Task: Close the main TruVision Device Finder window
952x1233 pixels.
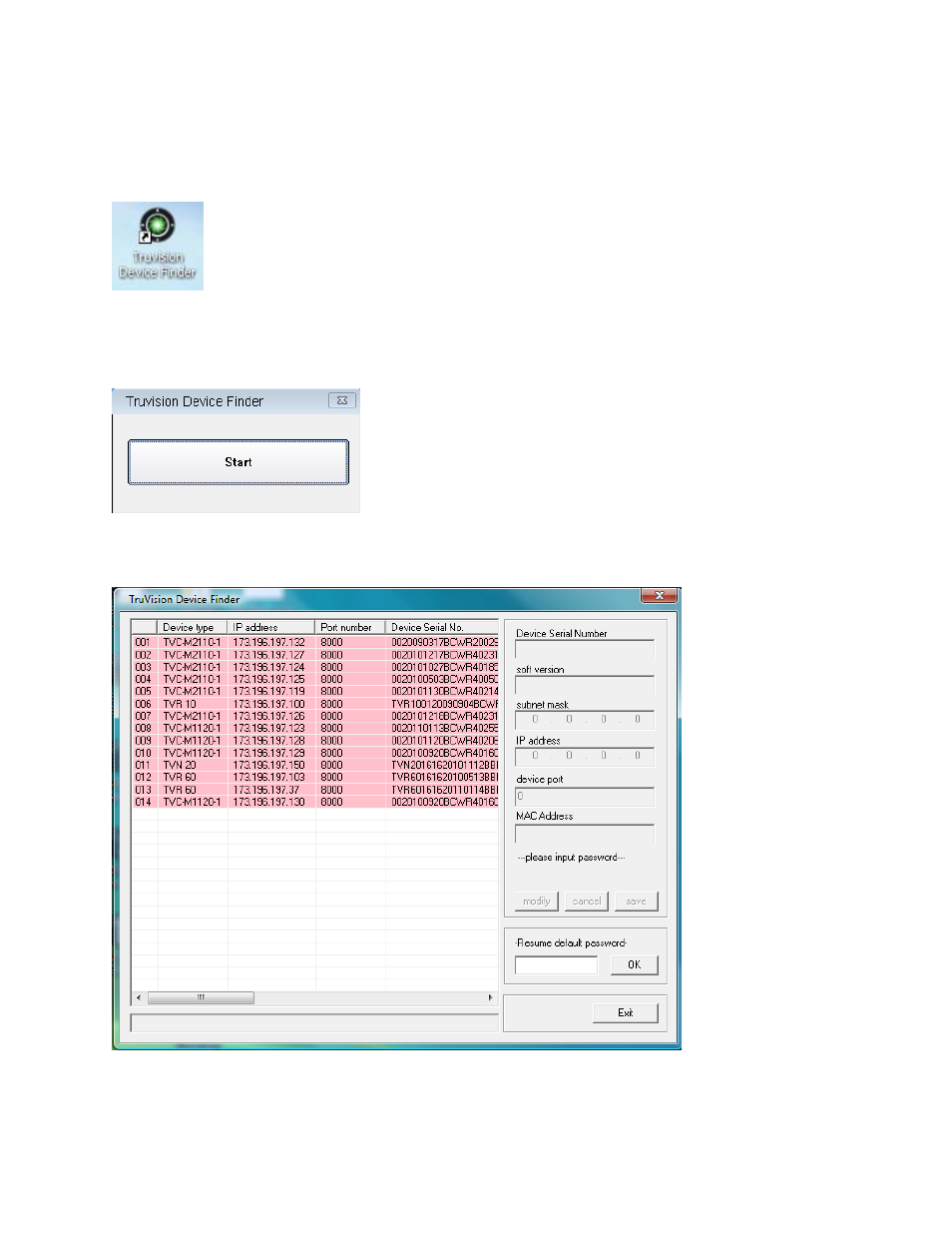Action: (659, 596)
